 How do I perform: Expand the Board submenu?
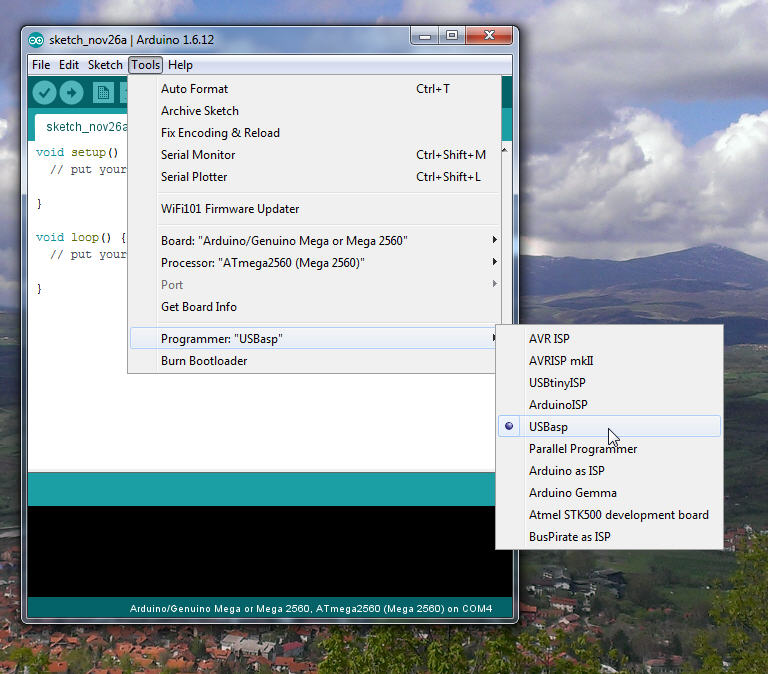click(284, 241)
